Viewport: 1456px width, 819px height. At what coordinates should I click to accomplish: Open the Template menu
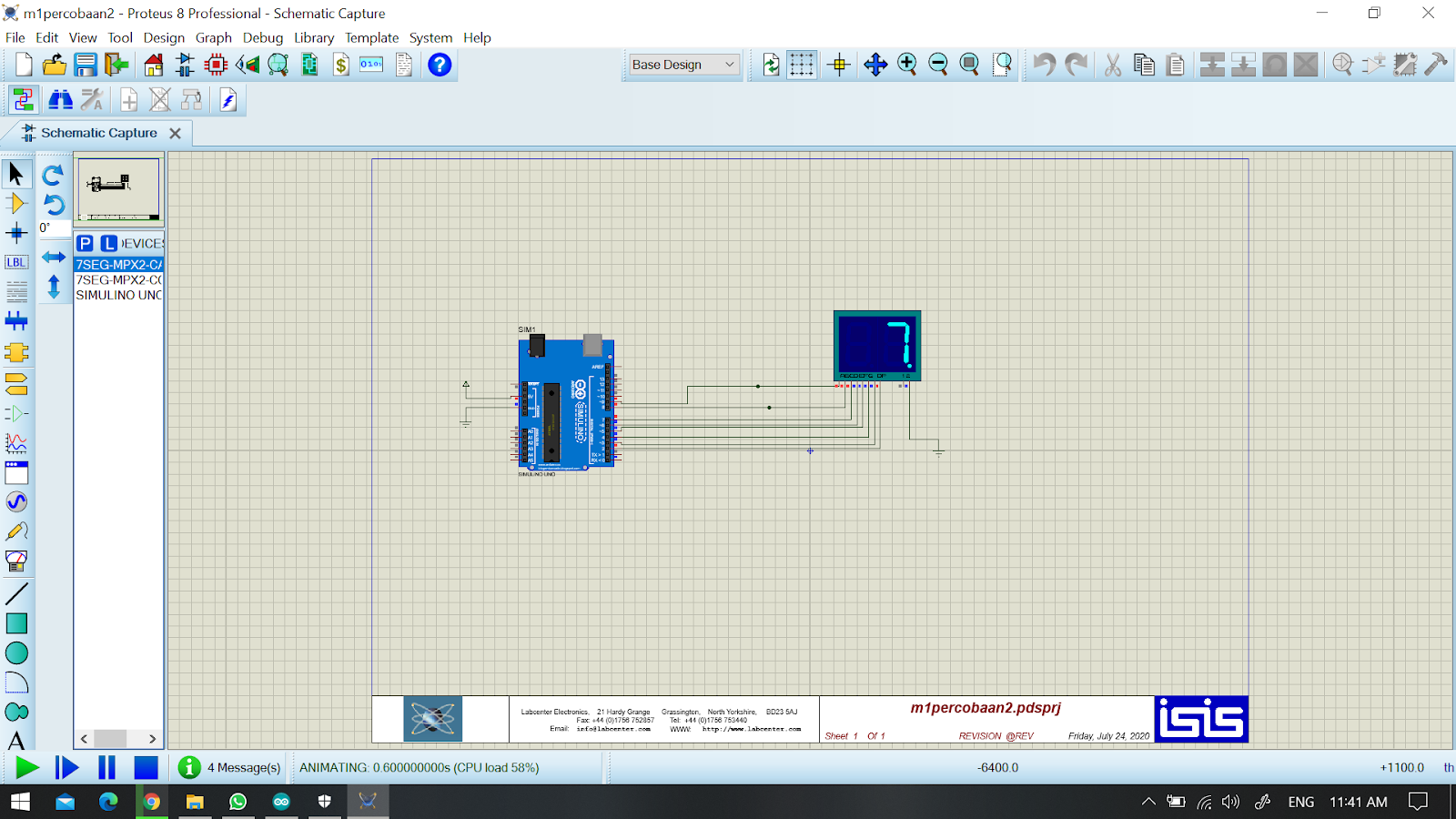click(x=371, y=37)
